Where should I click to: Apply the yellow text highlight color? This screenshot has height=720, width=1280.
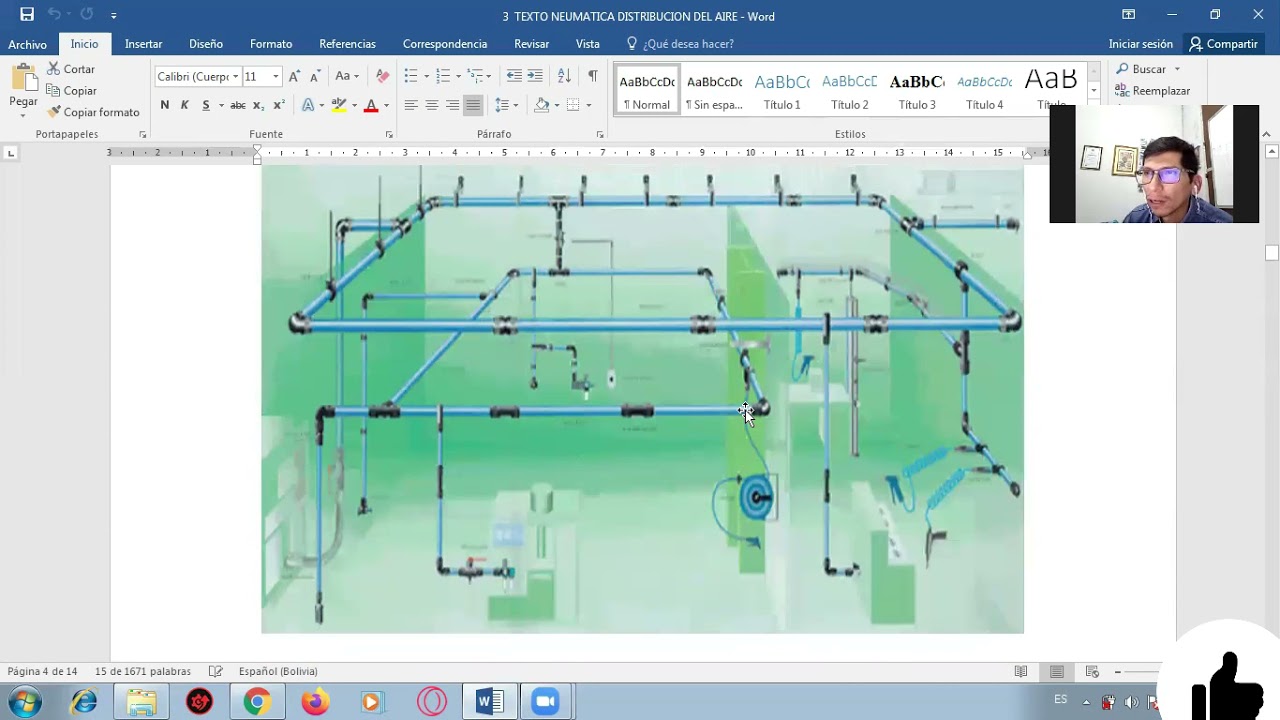pyautogui.click(x=339, y=105)
